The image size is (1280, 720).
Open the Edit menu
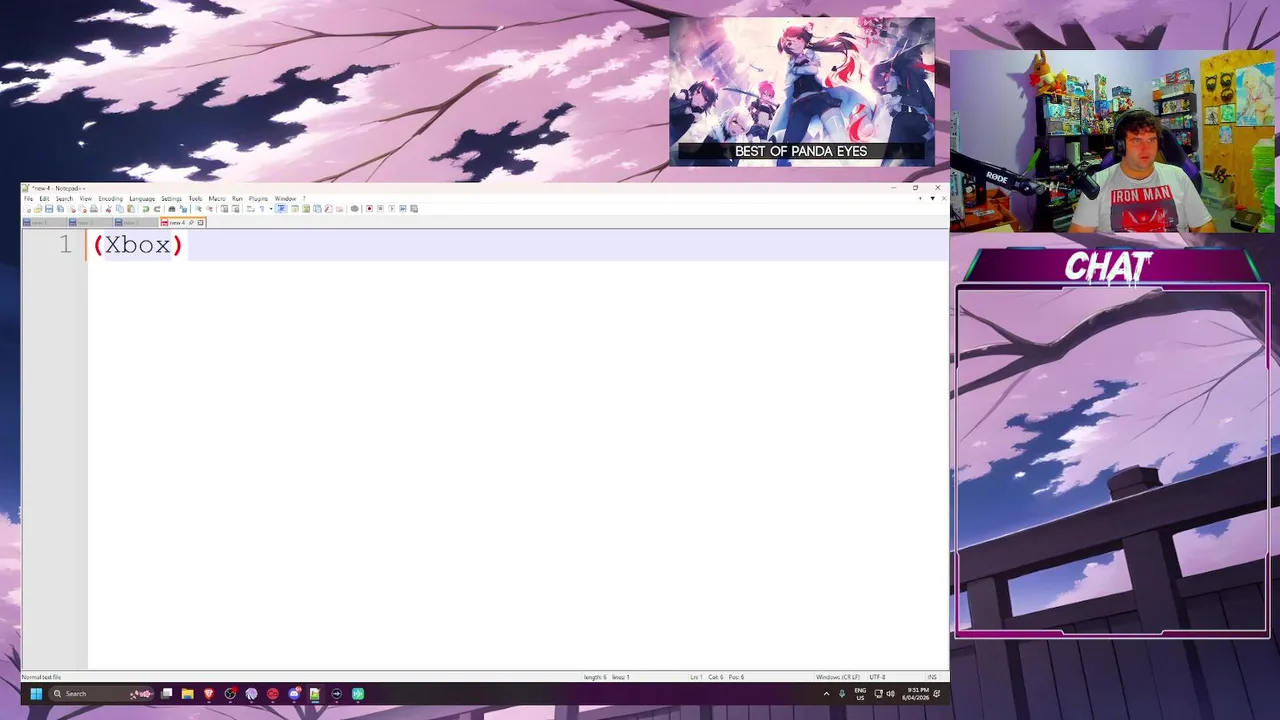(x=44, y=199)
